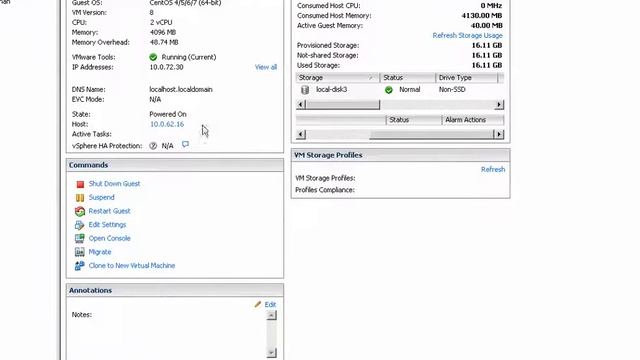Click the alarm table horizontal scrollbar thumb

(x=431, y=134)
